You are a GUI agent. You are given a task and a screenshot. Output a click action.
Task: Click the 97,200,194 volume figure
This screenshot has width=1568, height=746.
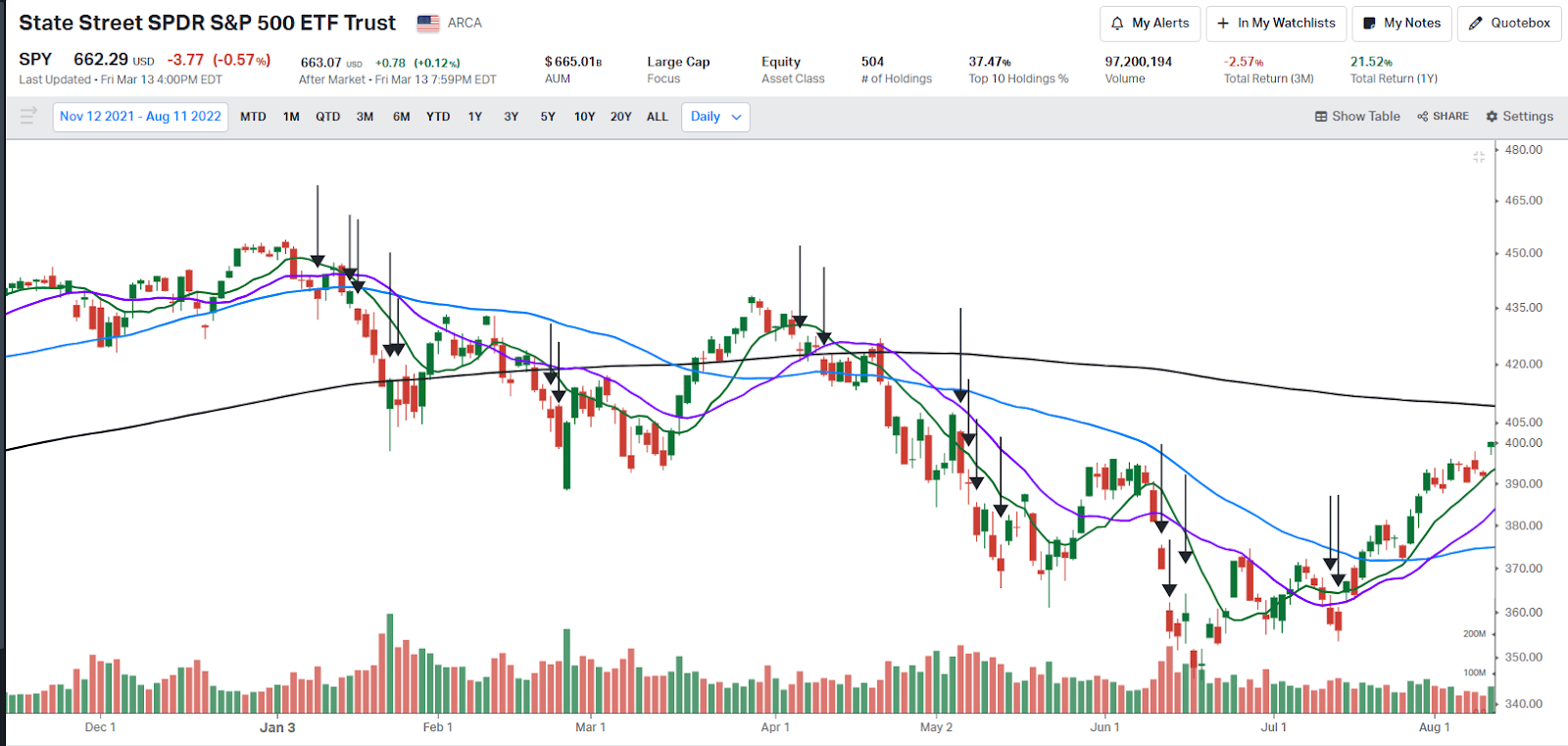click(1139, 62)
